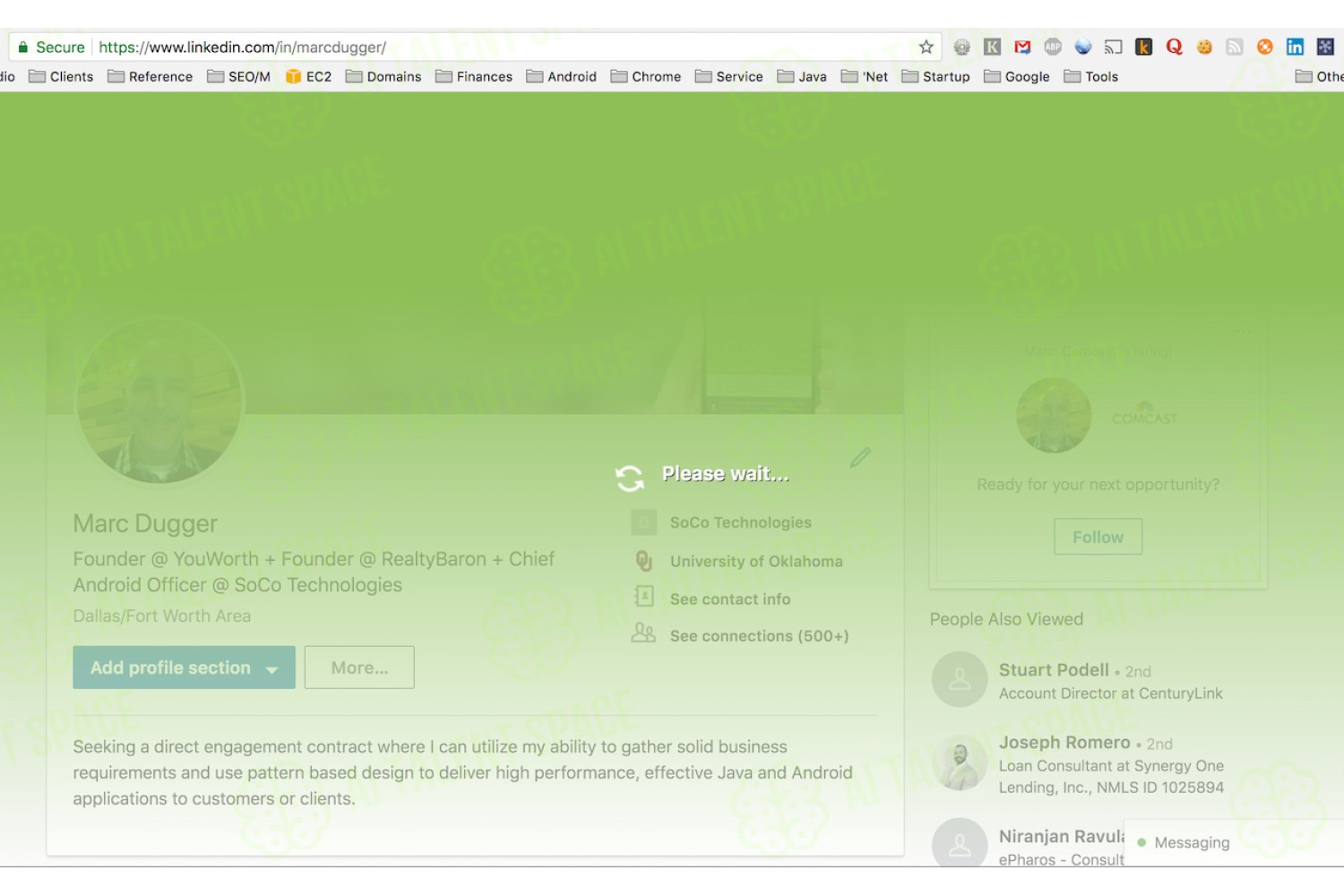Click Stuart Podell's avatar placeholder
The width and height of the screenshot is (1344, 896).
[960, 679]
